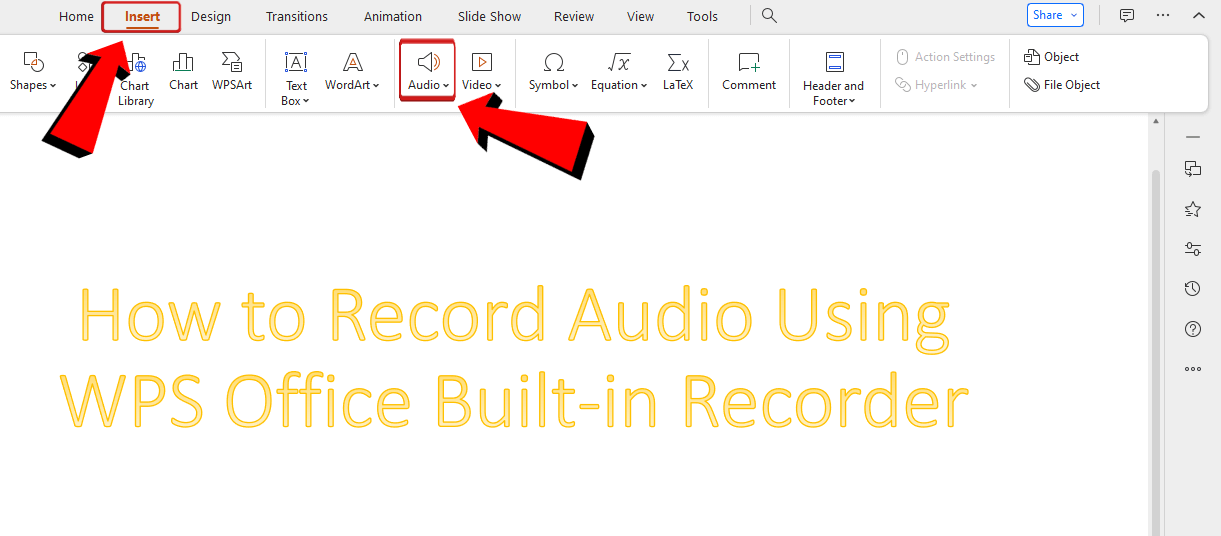Open the comments panel icon near Share
1221x536 pixels.
(x=1127, y=15)
